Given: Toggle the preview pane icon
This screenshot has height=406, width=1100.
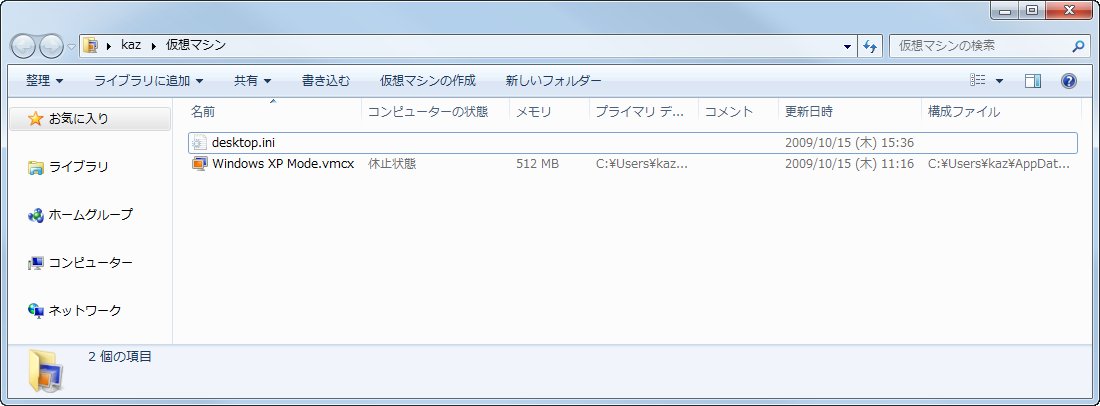Looking at the screenshot, I should [1033, 81].
